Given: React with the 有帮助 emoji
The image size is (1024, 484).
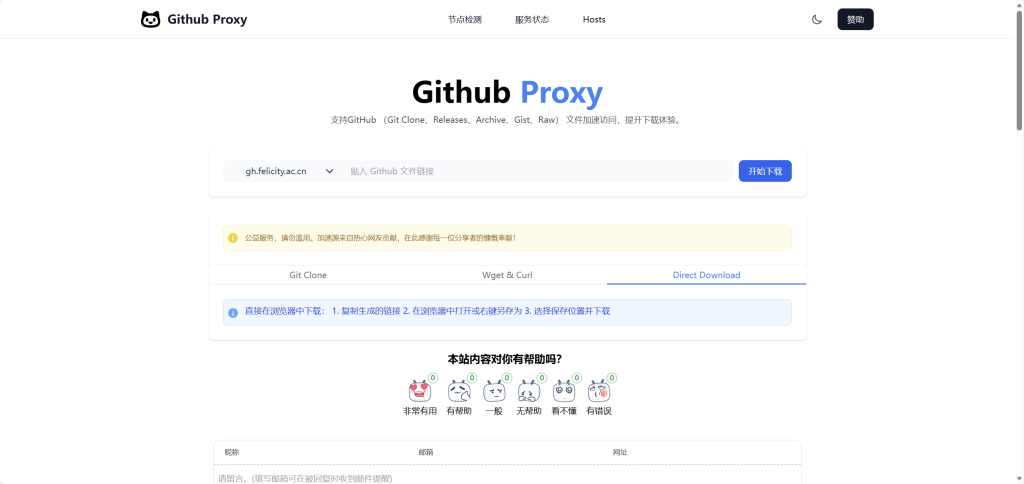Looking at the screenshot, I should 459,392.
